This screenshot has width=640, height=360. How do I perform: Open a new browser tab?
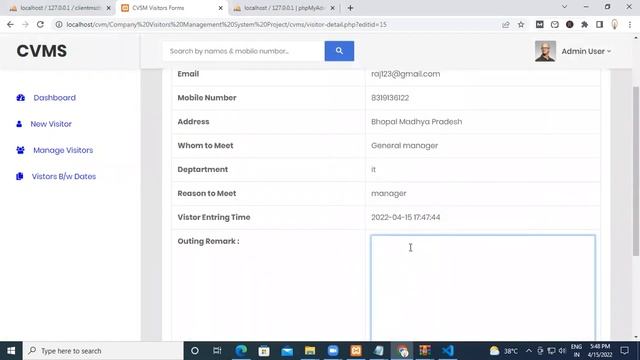pyautogui.click(x=350, y=8)
